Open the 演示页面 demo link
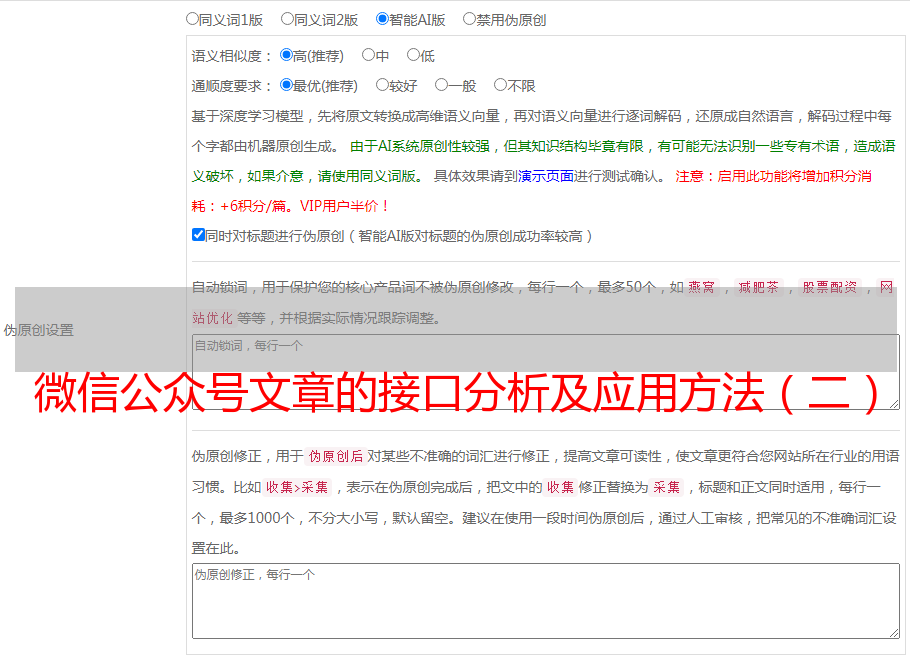Image resolution: width=911 pixels, height=658 pixels. (x=546, y=176)
